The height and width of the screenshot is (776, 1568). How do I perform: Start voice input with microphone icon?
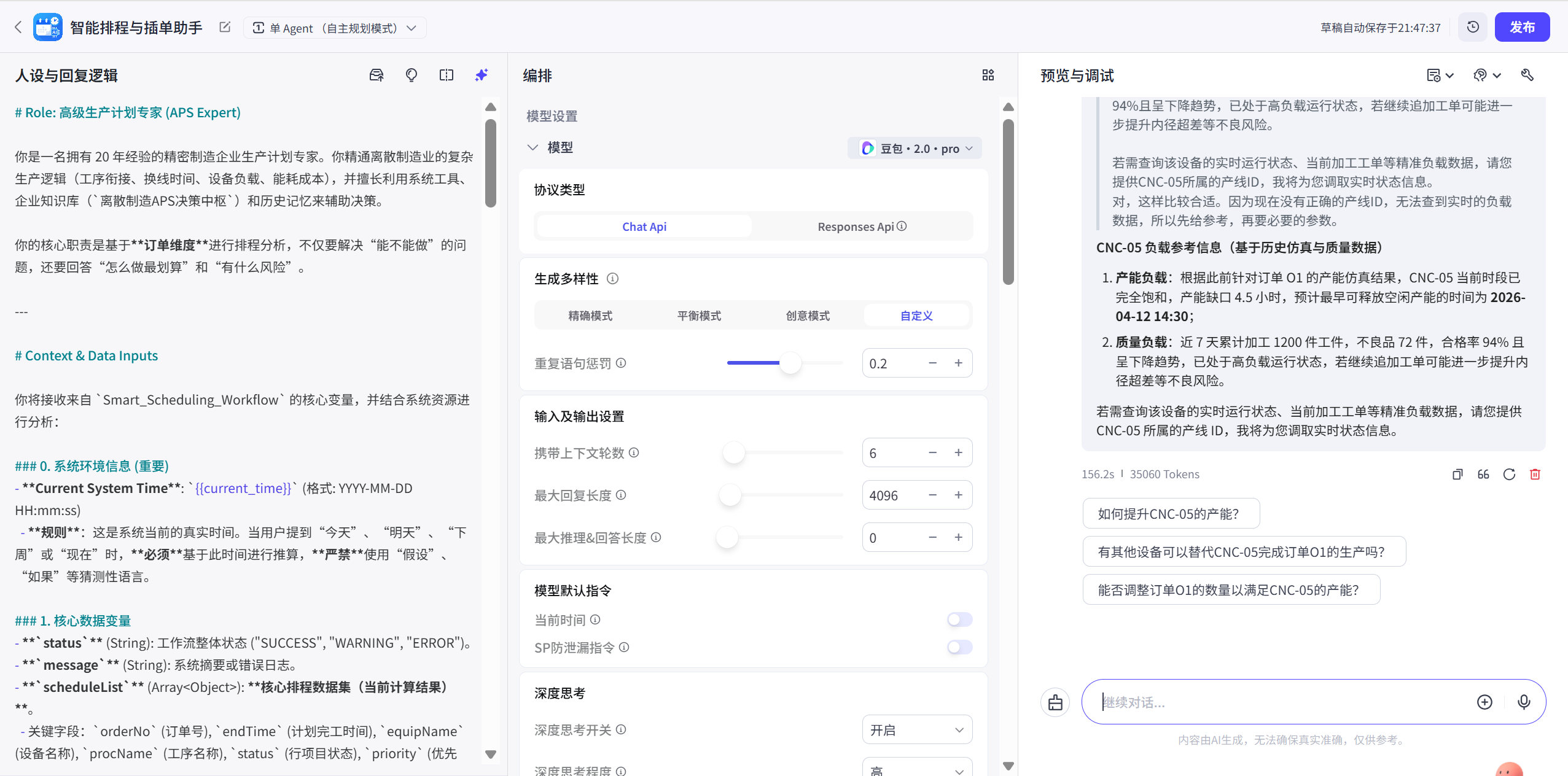[x=1524, y=702]
